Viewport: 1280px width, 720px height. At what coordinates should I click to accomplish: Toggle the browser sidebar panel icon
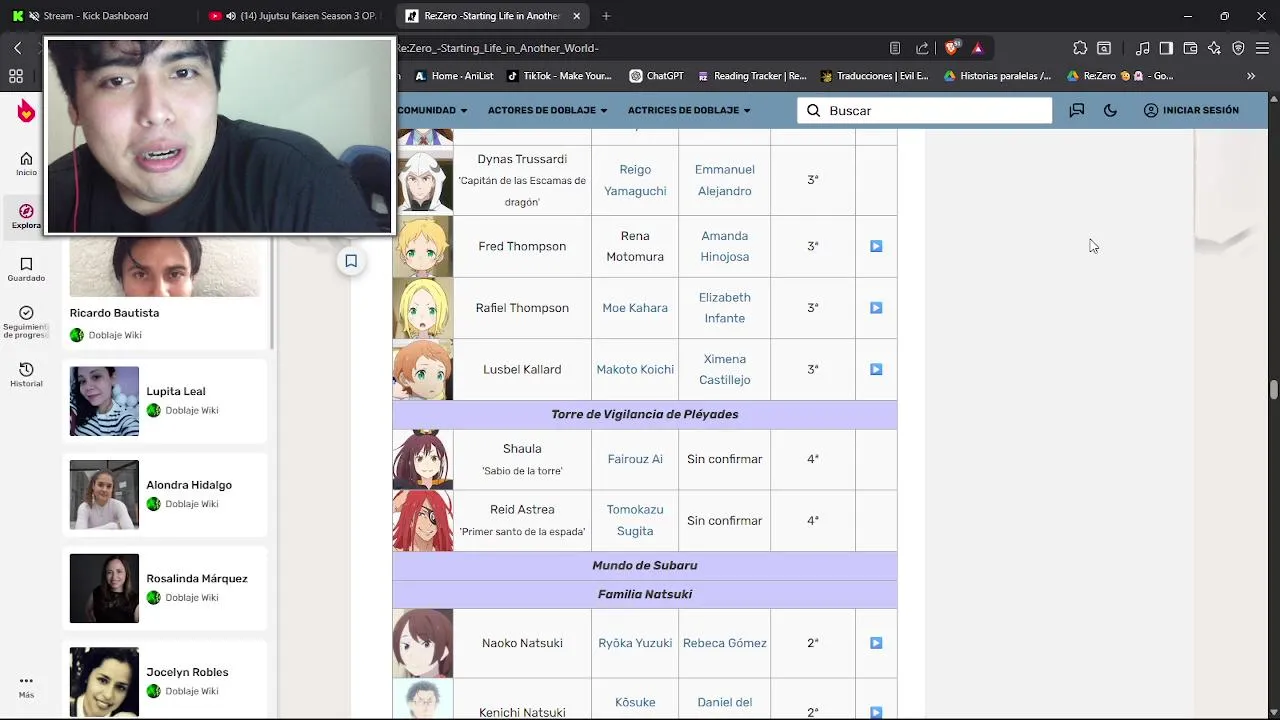pos(1166,48)
